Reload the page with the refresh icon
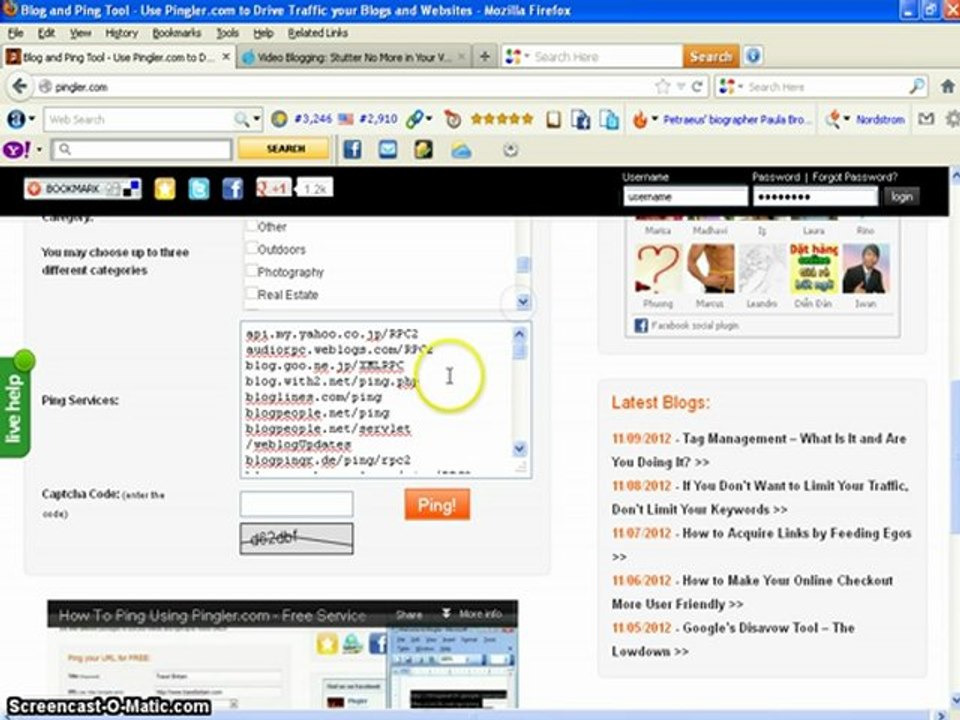The image size is (960, 720). click(x=697, y=87)
